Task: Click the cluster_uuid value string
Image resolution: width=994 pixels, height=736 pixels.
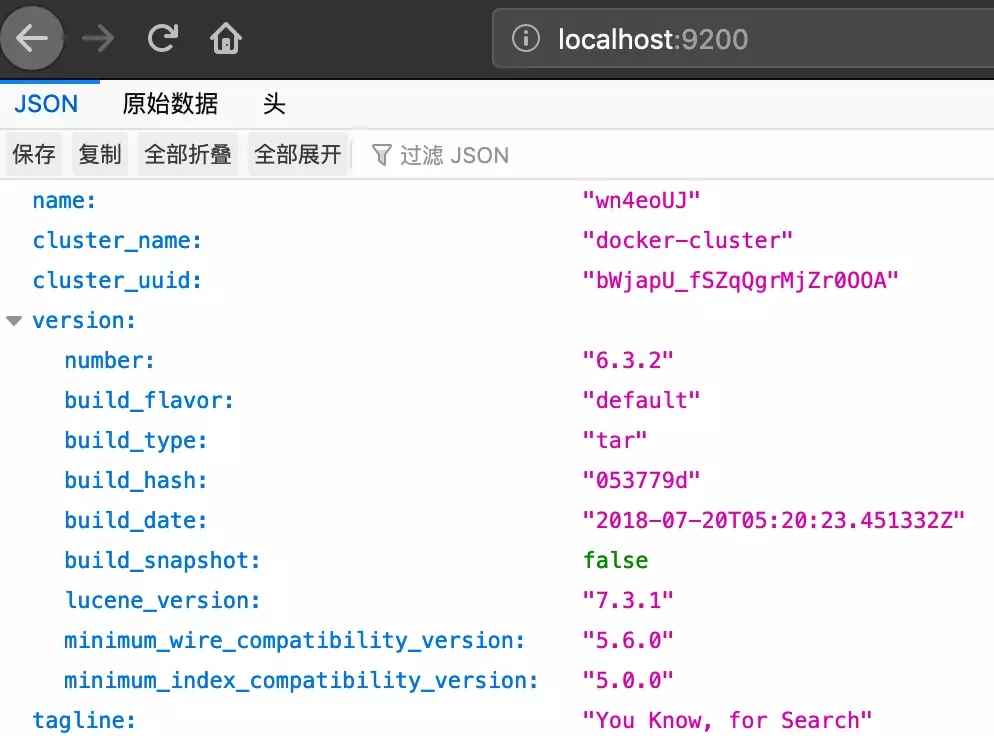Action: 740,280
